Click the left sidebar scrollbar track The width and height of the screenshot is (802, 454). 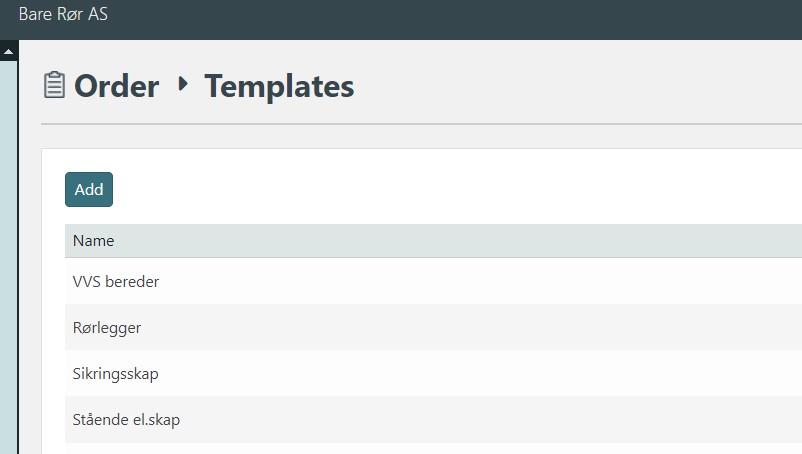click(x=9, y=250)
